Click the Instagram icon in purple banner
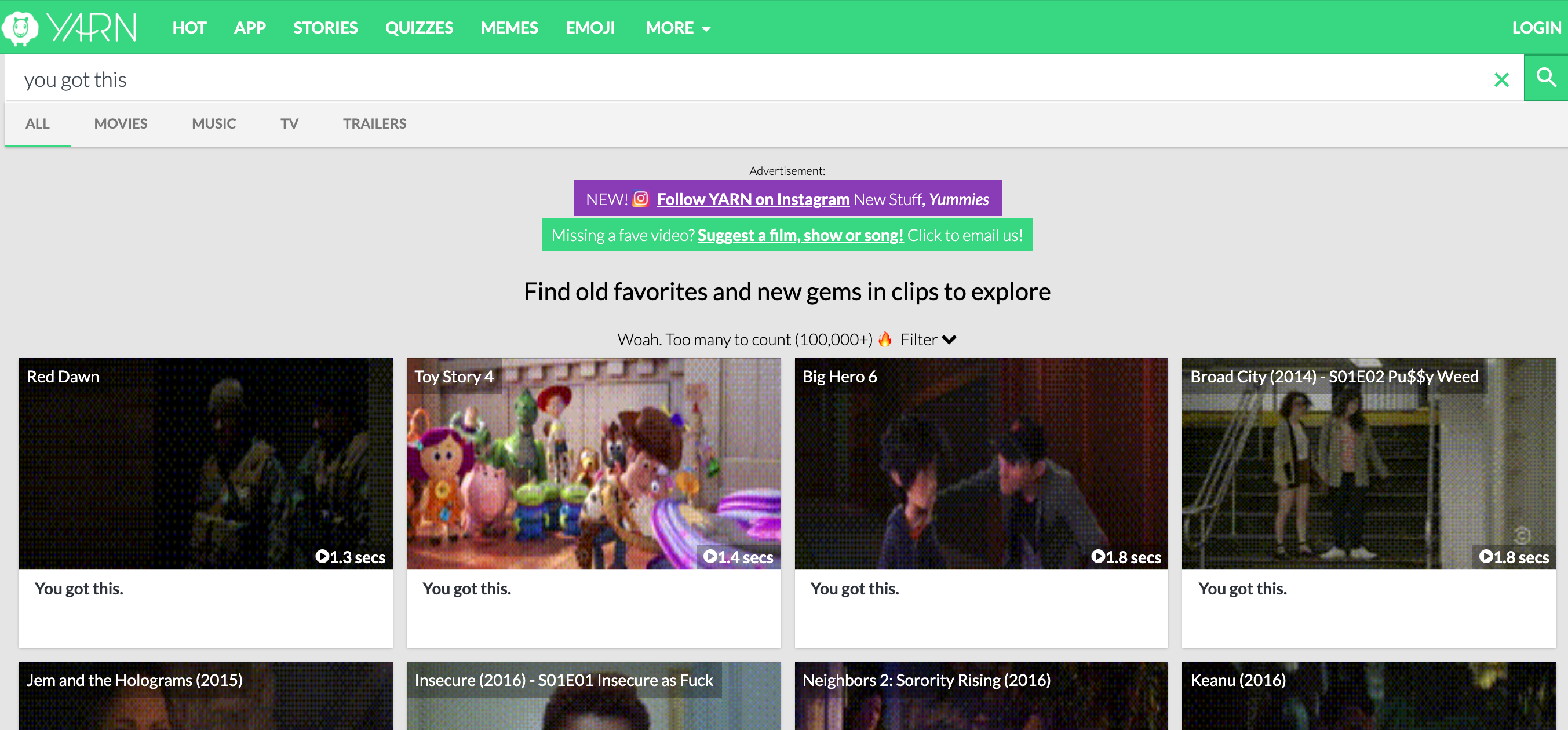 pyautogui.click(x=640, y=199)
